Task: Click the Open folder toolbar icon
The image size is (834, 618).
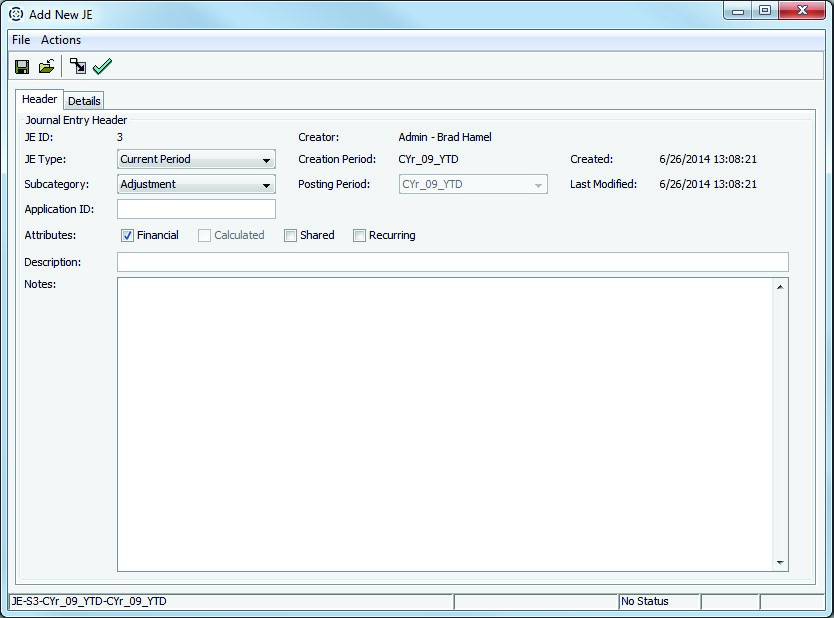Action: 46,67
